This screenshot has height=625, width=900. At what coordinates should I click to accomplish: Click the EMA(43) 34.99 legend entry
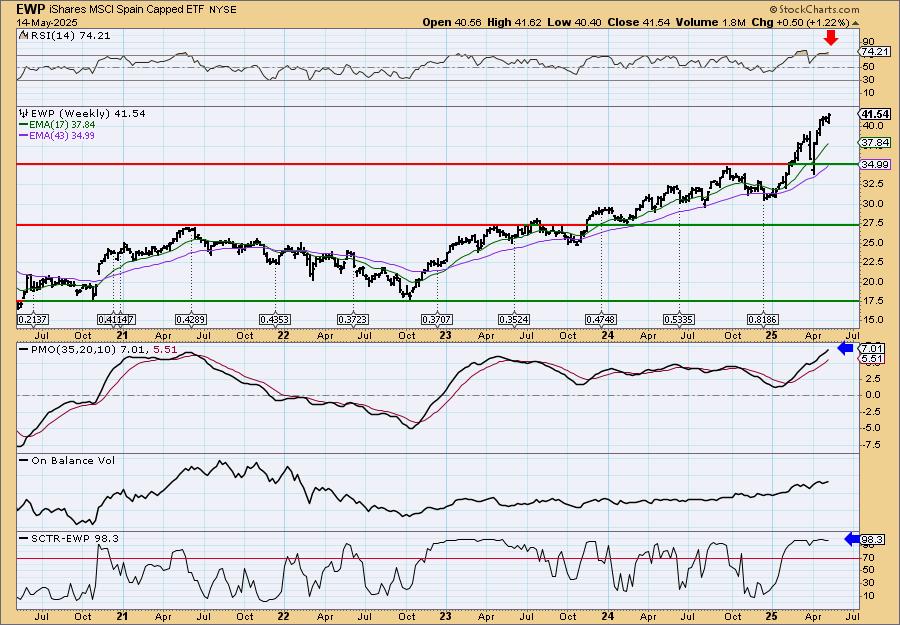(x=63, y=136)
